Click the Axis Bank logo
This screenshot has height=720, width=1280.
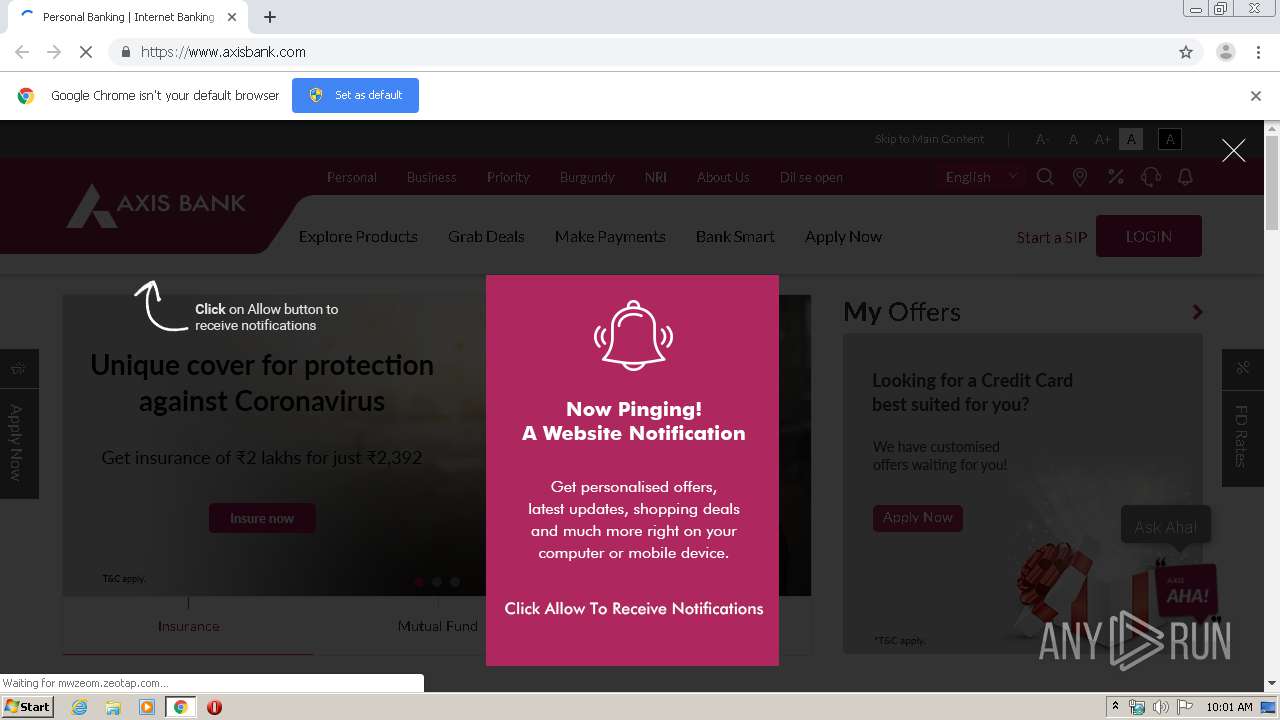tap(156, 205)
